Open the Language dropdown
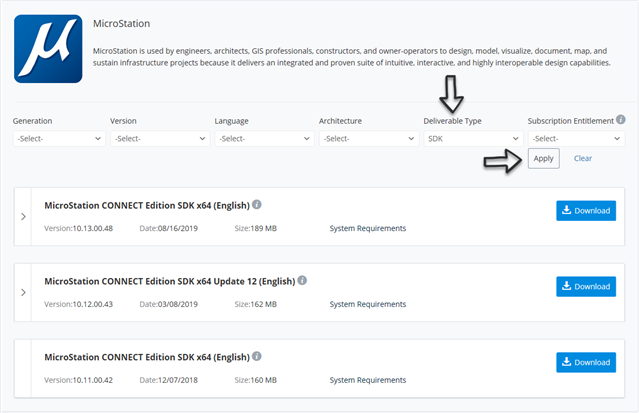Screen dimensions: 639x413 264,139
